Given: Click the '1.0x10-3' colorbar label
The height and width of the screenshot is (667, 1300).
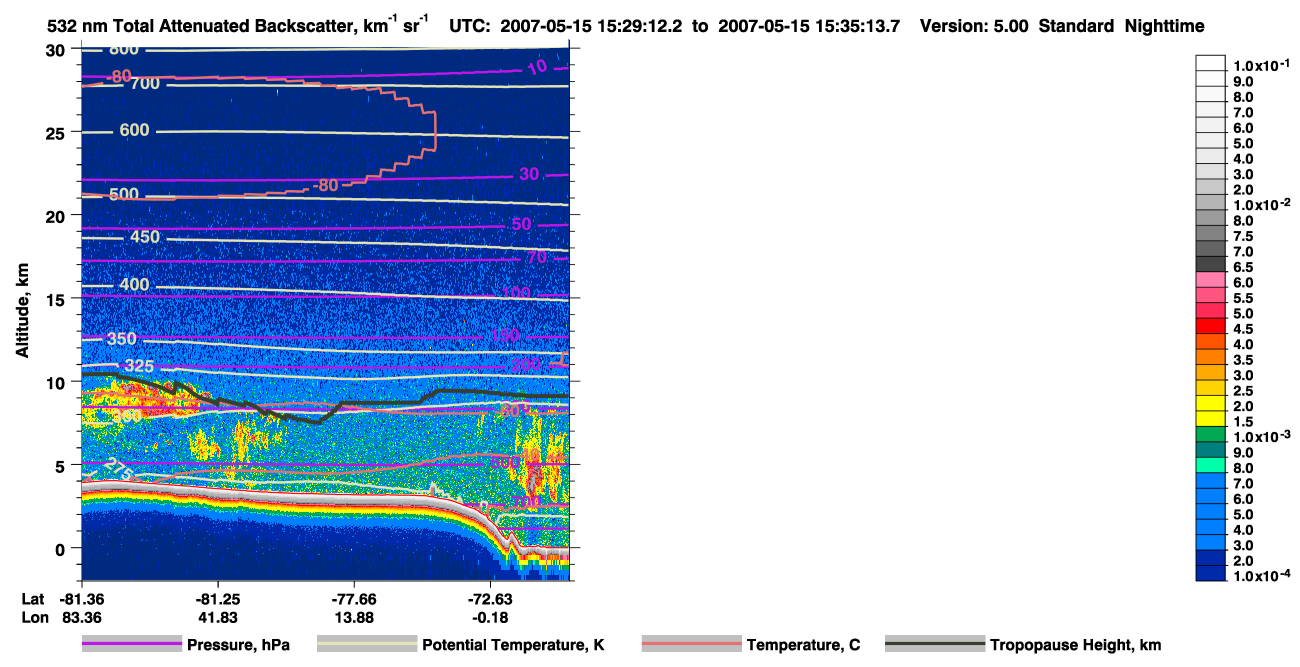Looking at the screenshot, I should (x=1261, y=437).
